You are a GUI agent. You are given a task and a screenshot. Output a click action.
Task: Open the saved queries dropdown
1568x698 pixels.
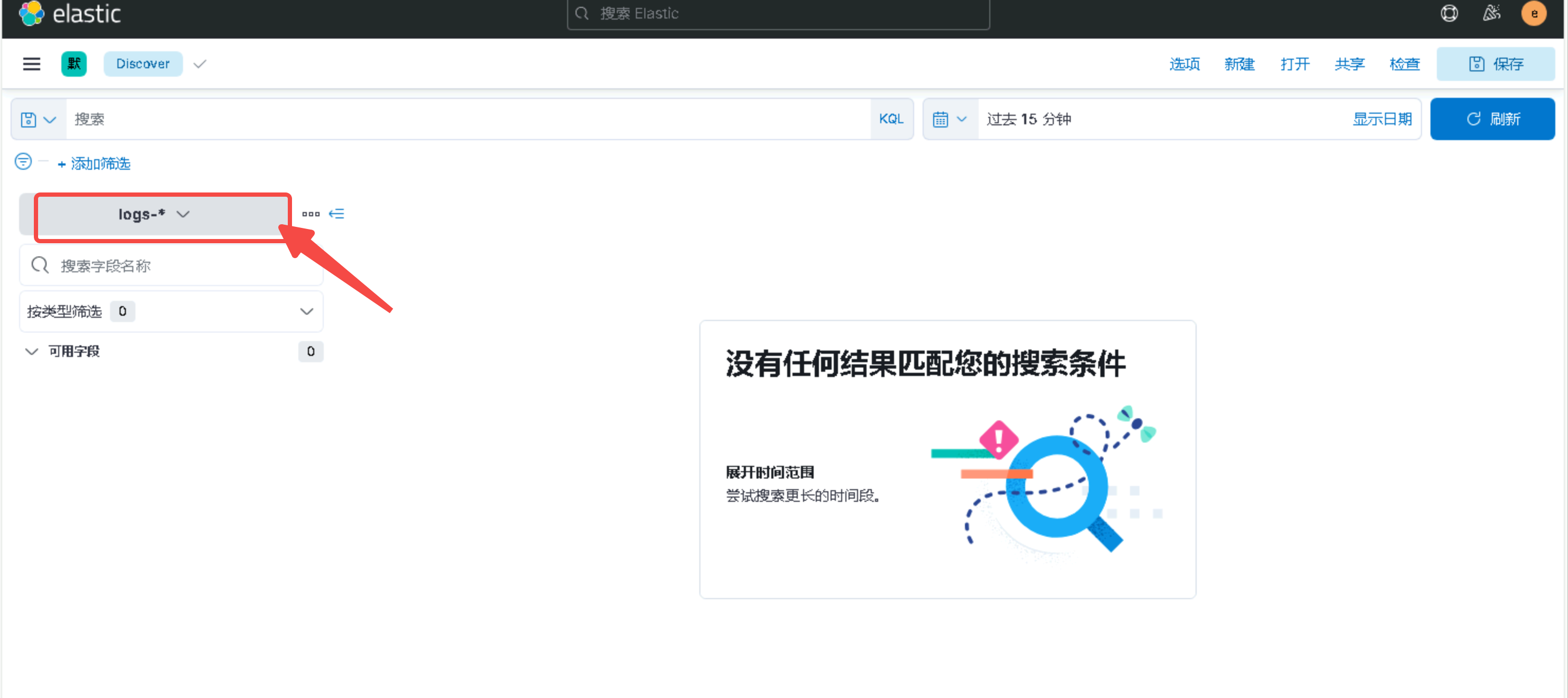pyautogui.click(x=38, y=120)
